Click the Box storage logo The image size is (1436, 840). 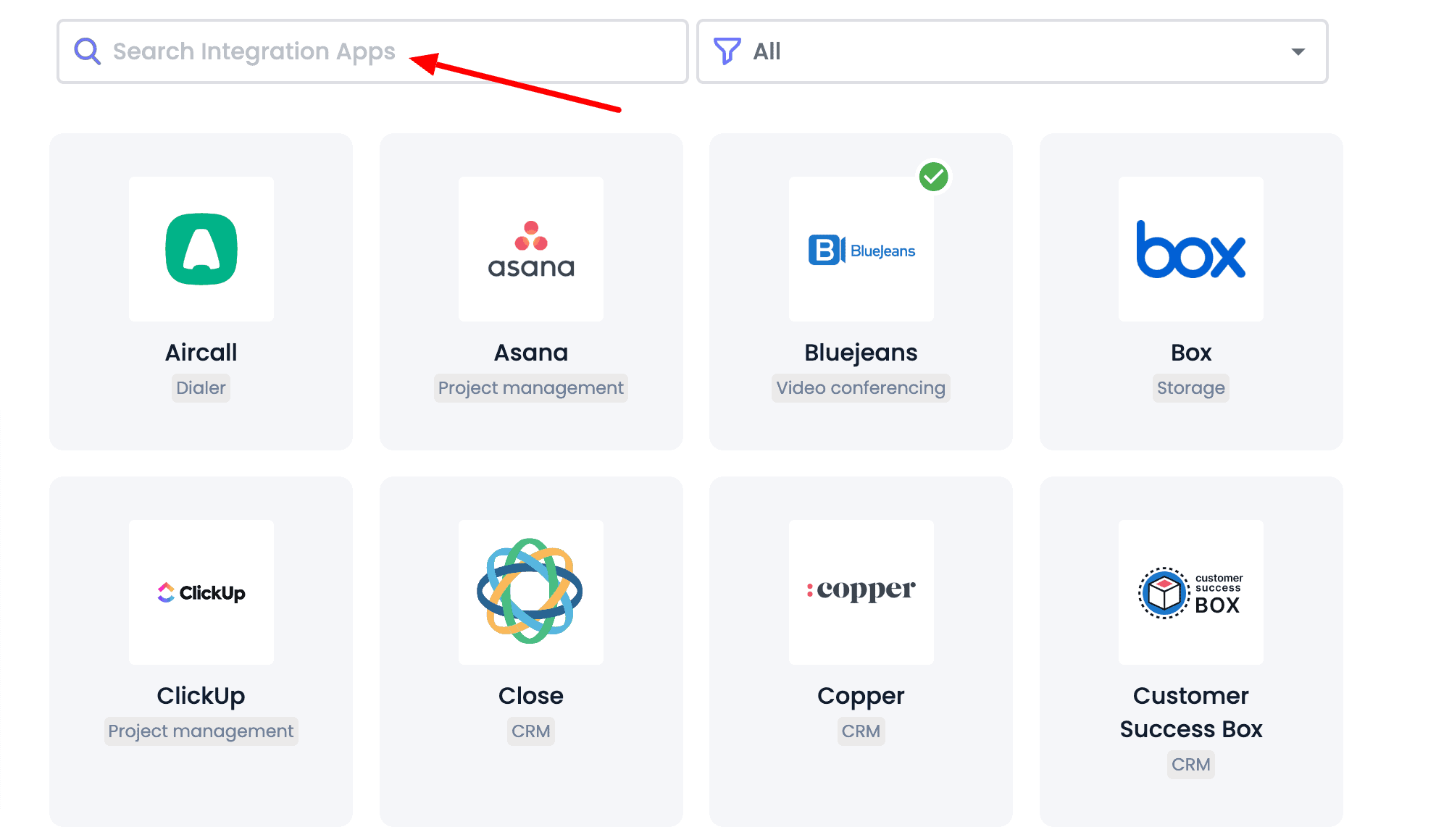1190,250
